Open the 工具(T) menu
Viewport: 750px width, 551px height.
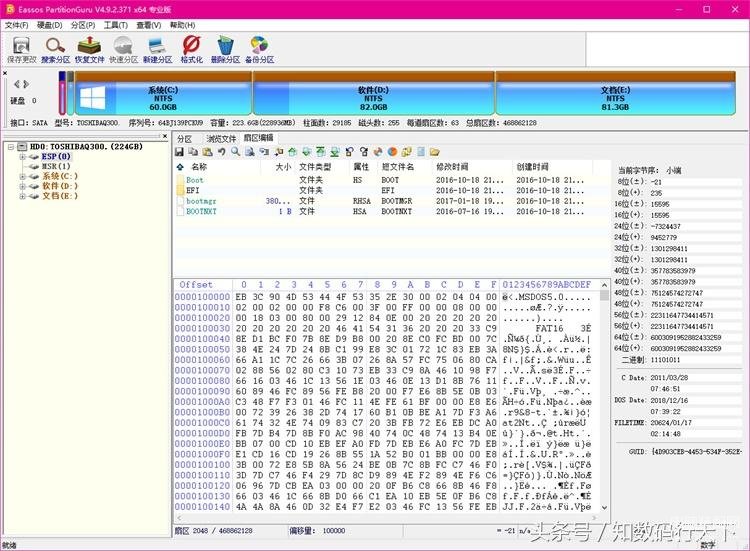pyautogui.click(x=116, y=25)
